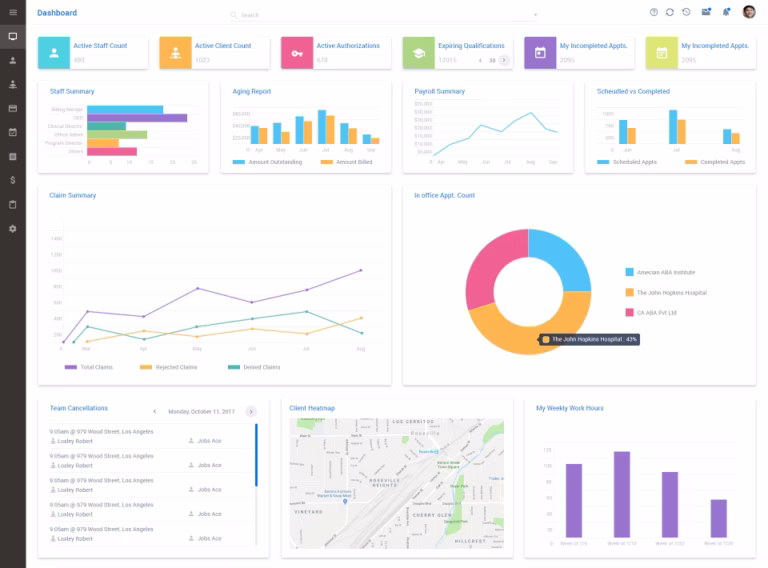Open settings gear icon in sidebar

(x=13, y=229)
